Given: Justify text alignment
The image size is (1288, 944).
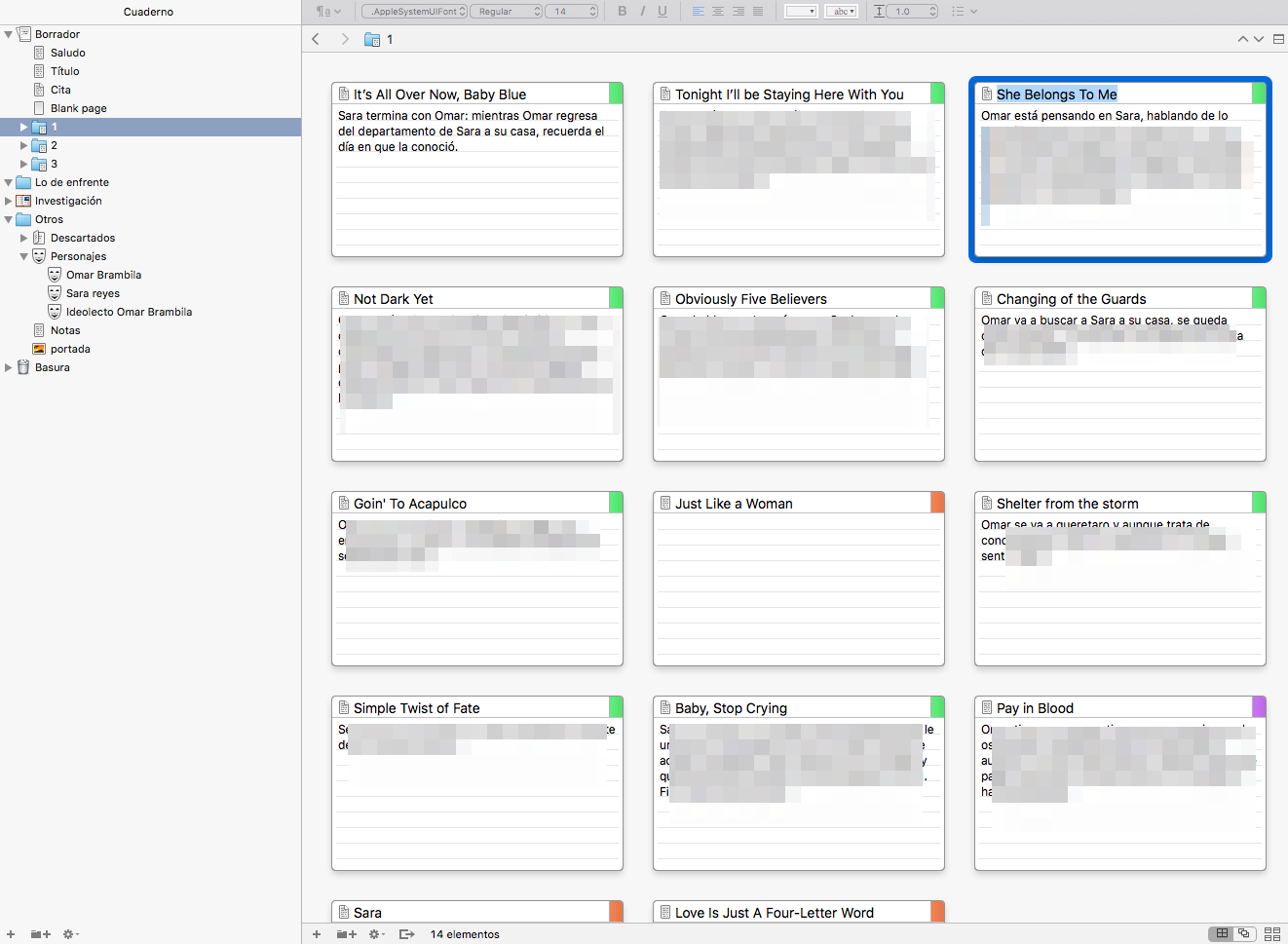Looking at the screenshot, I should click(758, 12).
